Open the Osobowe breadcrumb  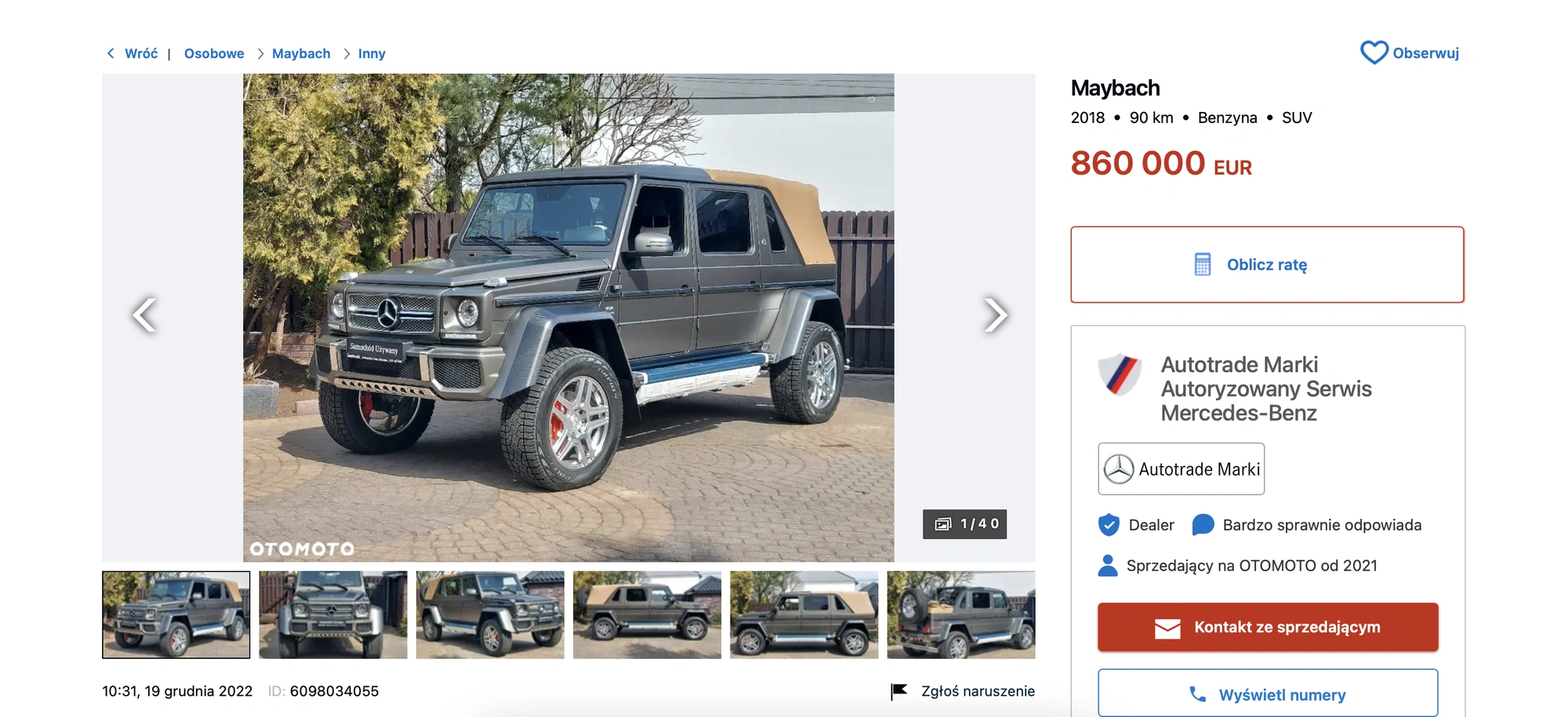coord(214,53)
